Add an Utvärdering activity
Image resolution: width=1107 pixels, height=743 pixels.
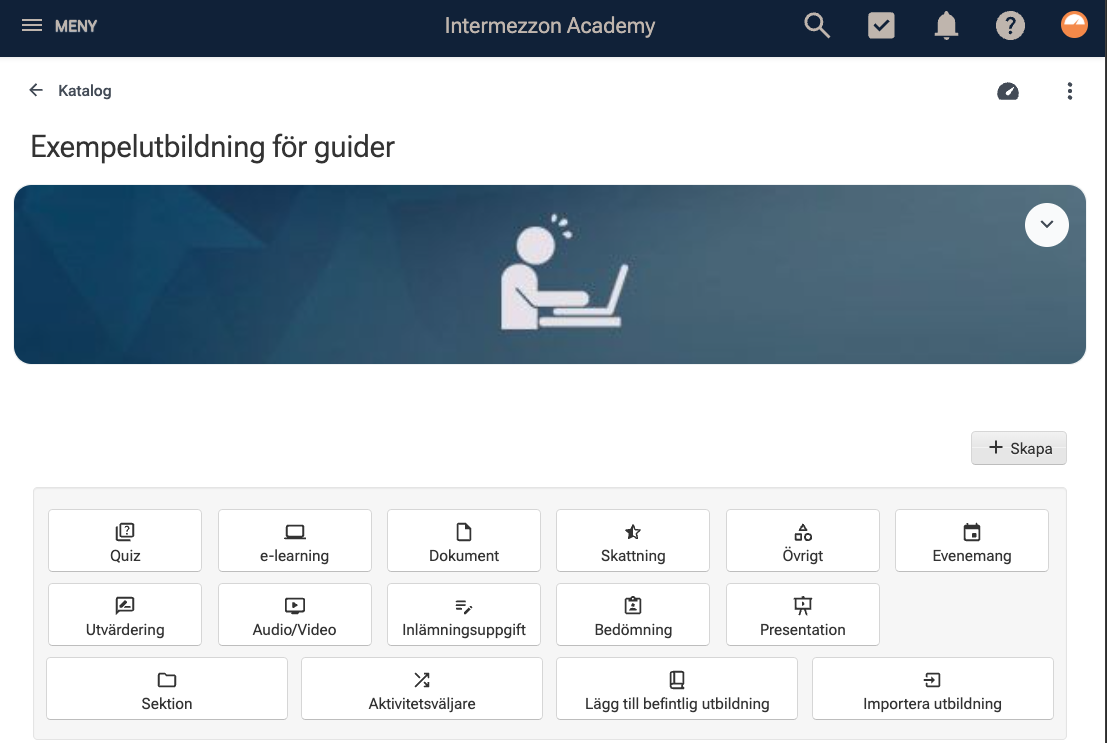point(125,614)
